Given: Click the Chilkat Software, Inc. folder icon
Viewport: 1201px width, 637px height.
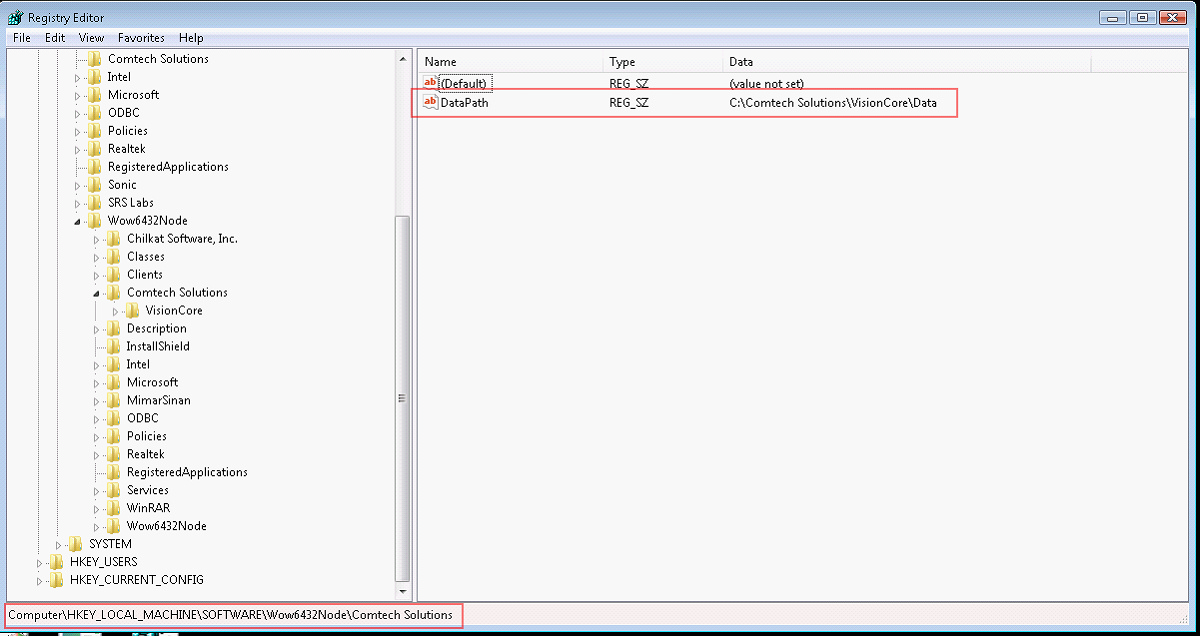Looking at the screenshot, I should 114,239.
